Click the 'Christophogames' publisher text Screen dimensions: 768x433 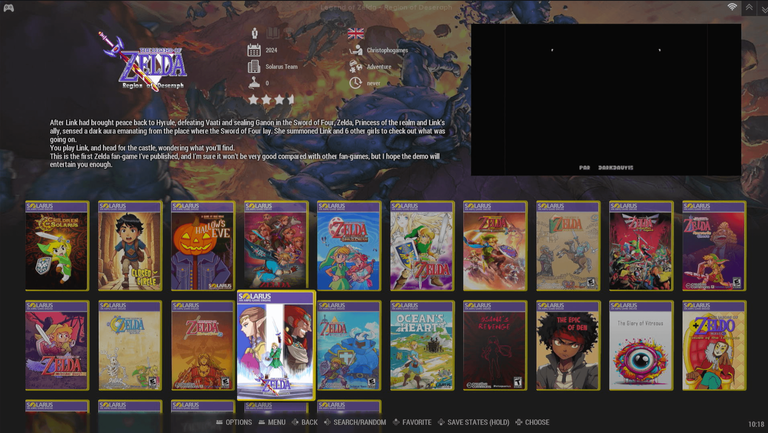coord(387,50)
